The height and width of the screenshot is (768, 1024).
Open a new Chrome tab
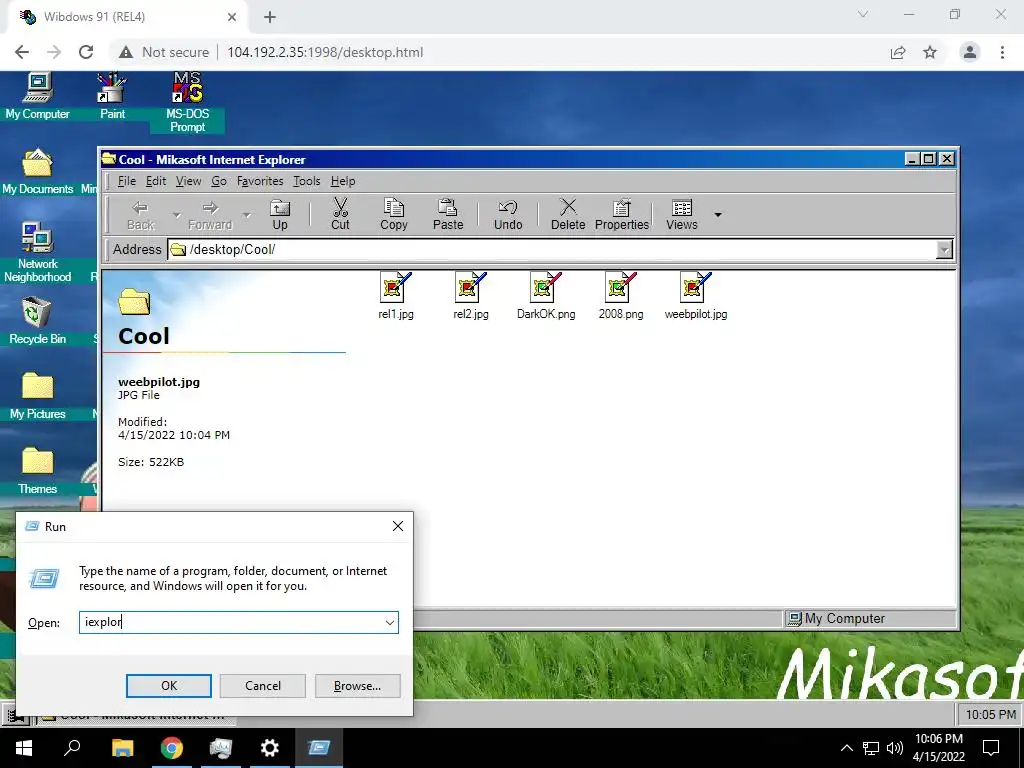click(270, 17)
